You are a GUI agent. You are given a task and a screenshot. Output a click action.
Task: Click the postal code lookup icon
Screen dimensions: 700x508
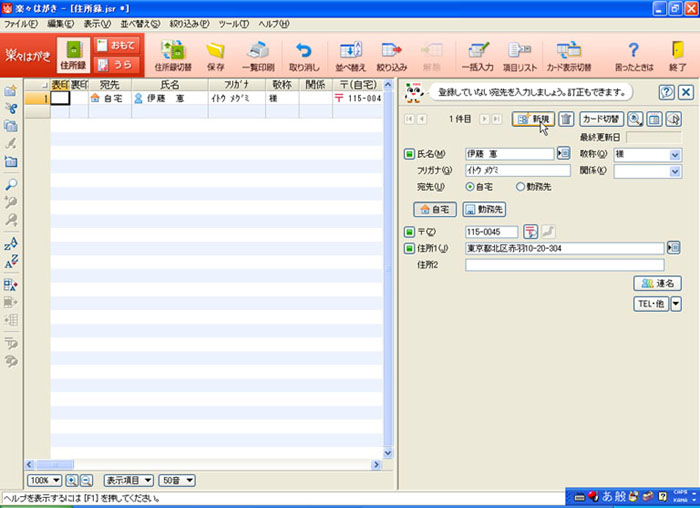point(531,232)
